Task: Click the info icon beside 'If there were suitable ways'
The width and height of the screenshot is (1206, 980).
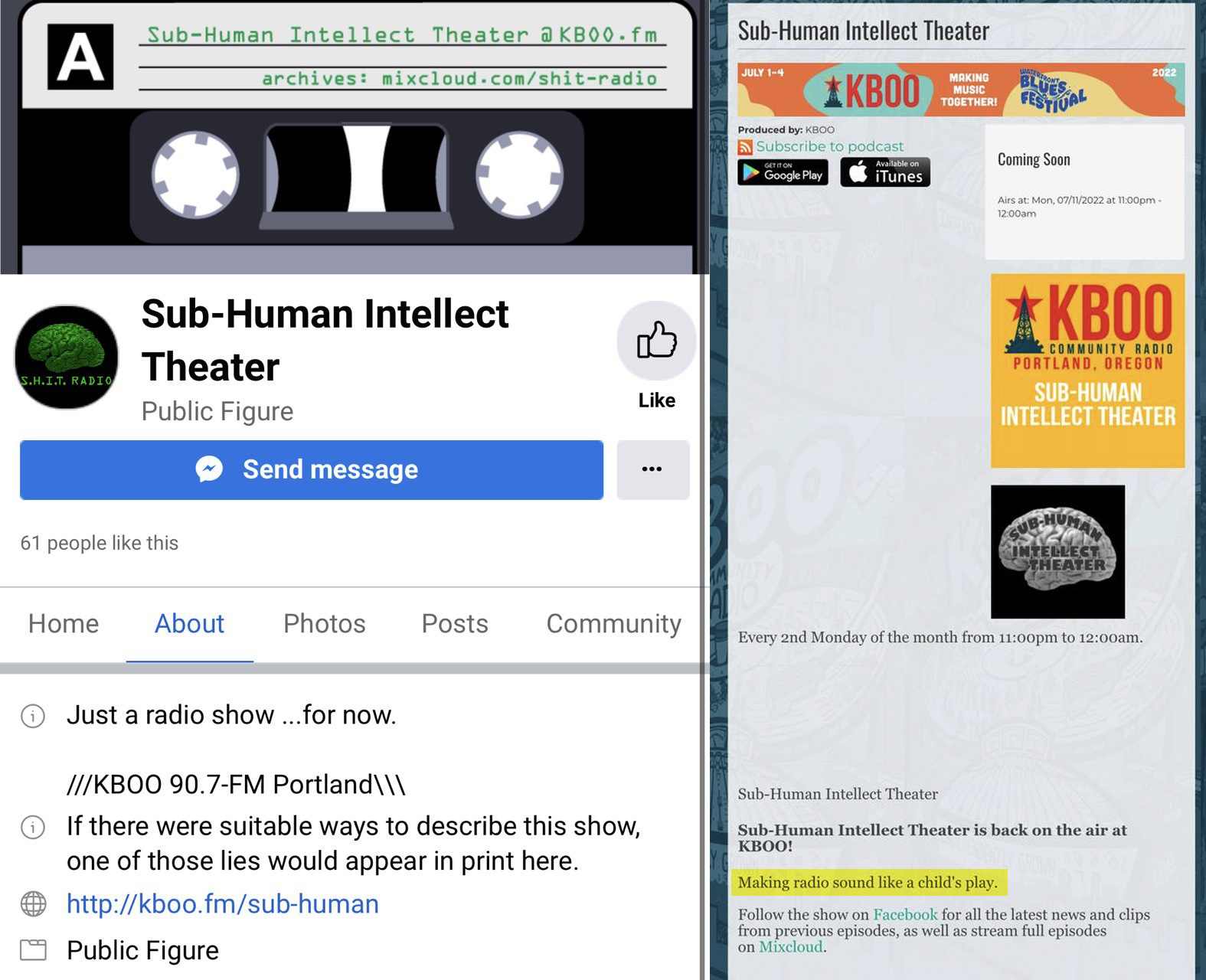Action: click(x=33, y=827)
